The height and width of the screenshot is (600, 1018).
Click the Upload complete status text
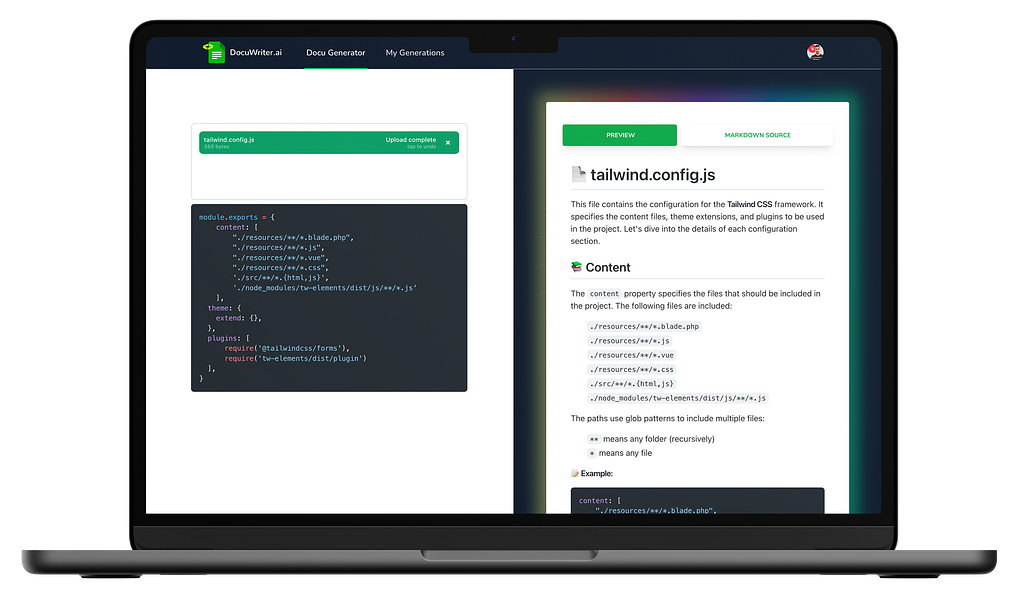[411, 140]
